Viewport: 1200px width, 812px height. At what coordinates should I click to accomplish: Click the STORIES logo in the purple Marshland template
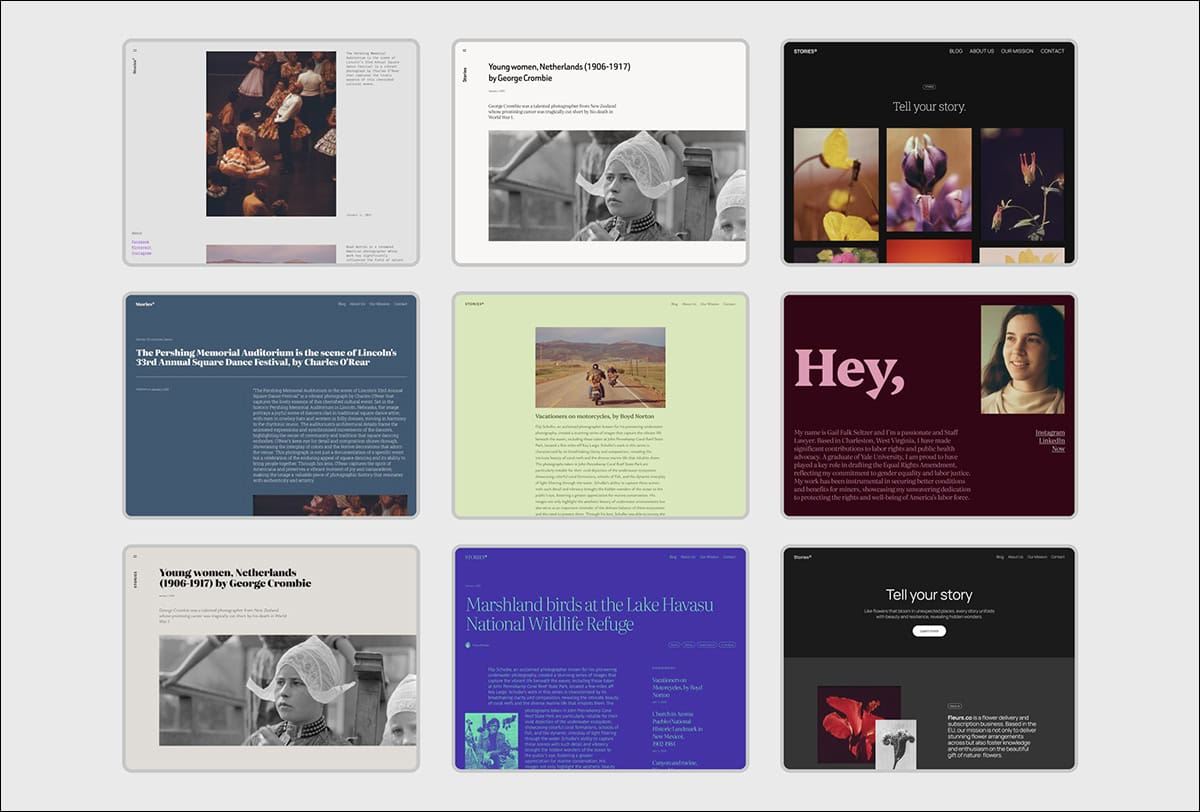pos(476,556)
